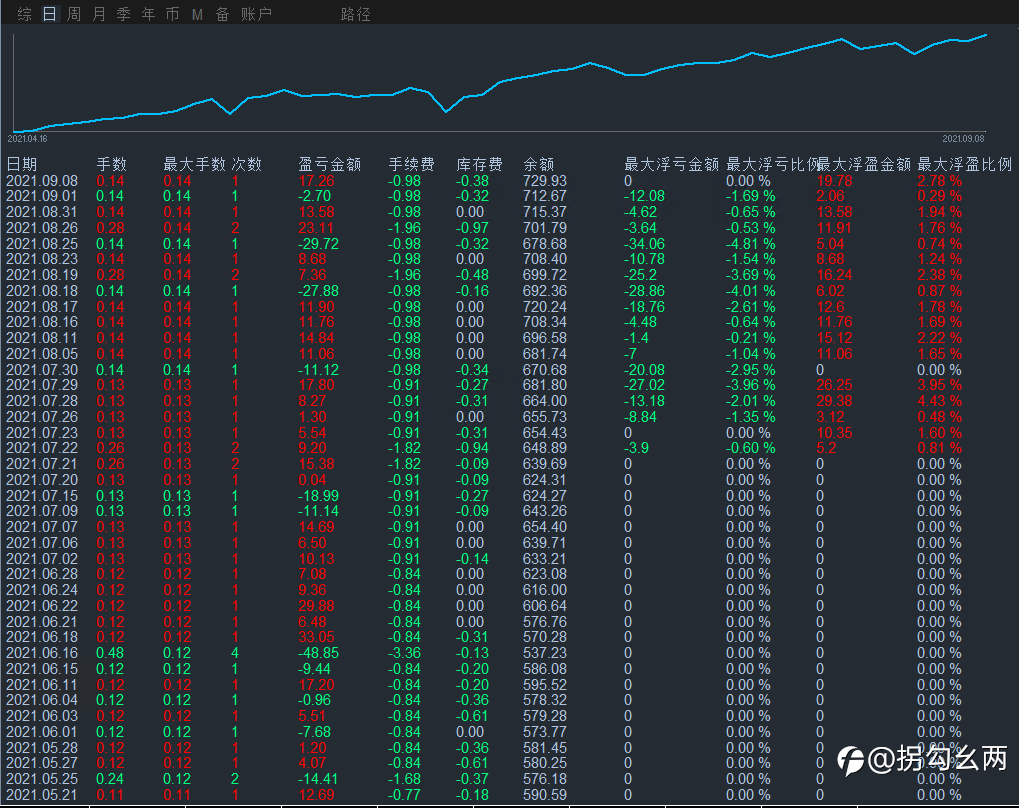This screenshot has height=808, width=1019.
Task: Select the 2021.07.30 date row
Action: (x=42, y=369)
